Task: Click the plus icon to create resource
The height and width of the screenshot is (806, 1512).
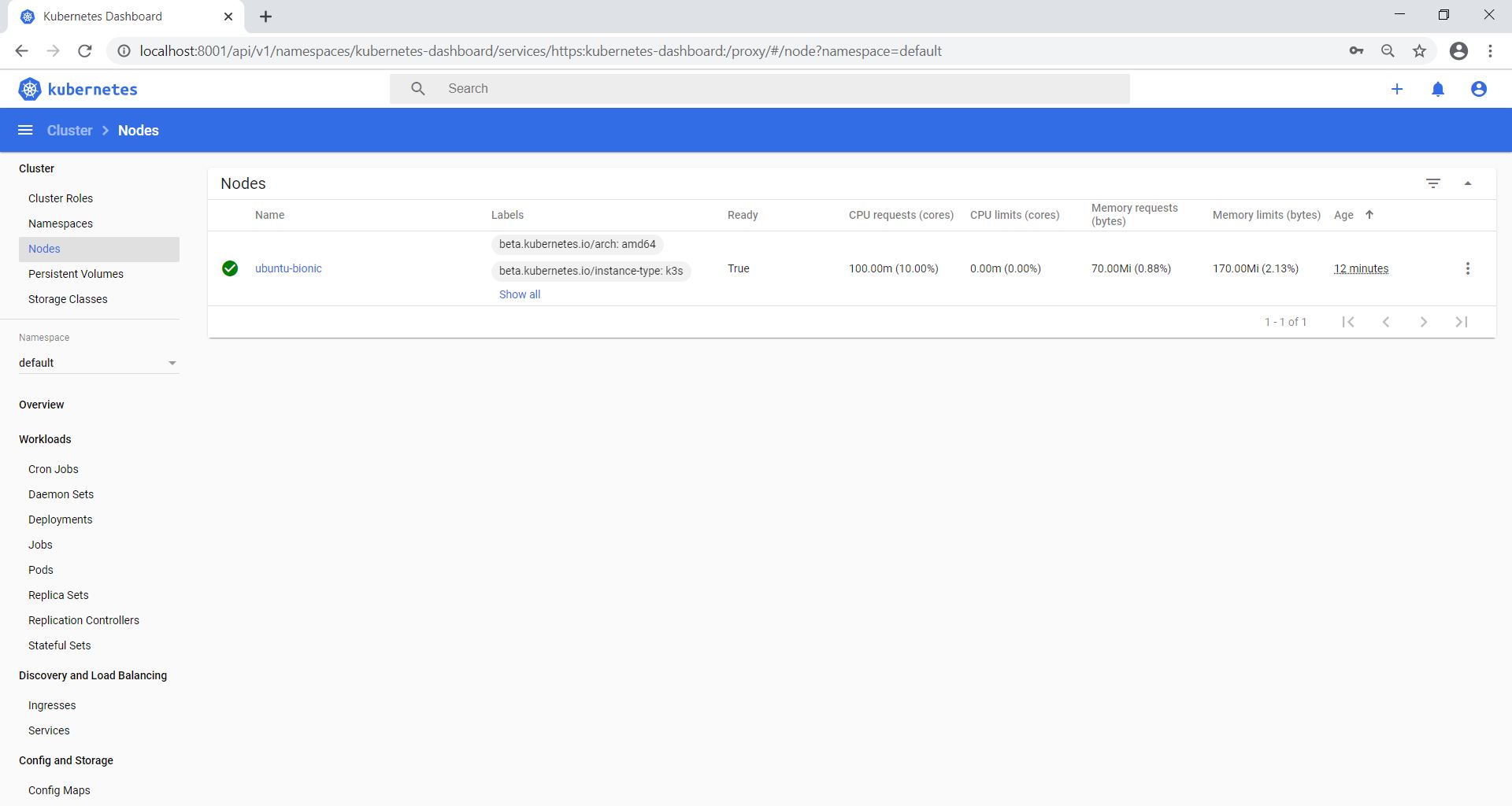Action: (x=1397, y=89)
